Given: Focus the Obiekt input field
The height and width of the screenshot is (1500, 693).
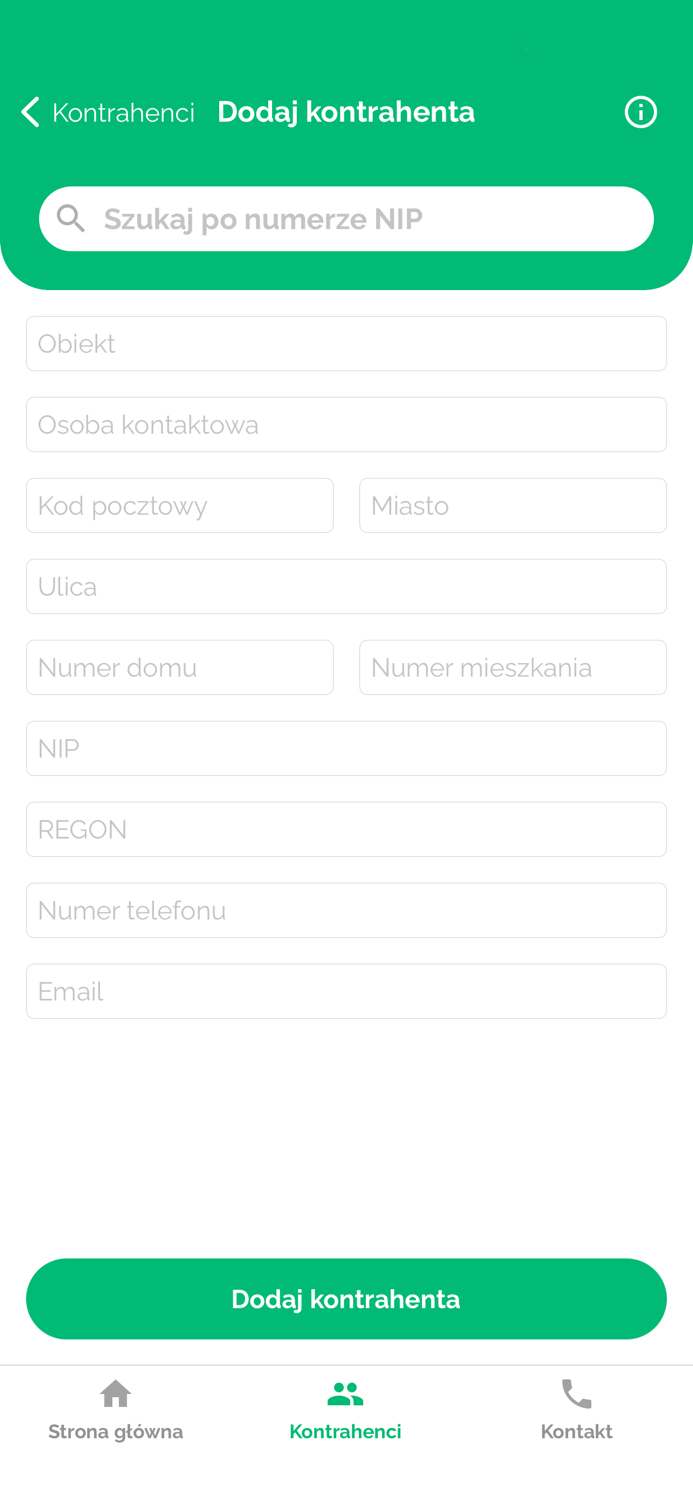Looking at the screenshot, I should tap(347, 343).
